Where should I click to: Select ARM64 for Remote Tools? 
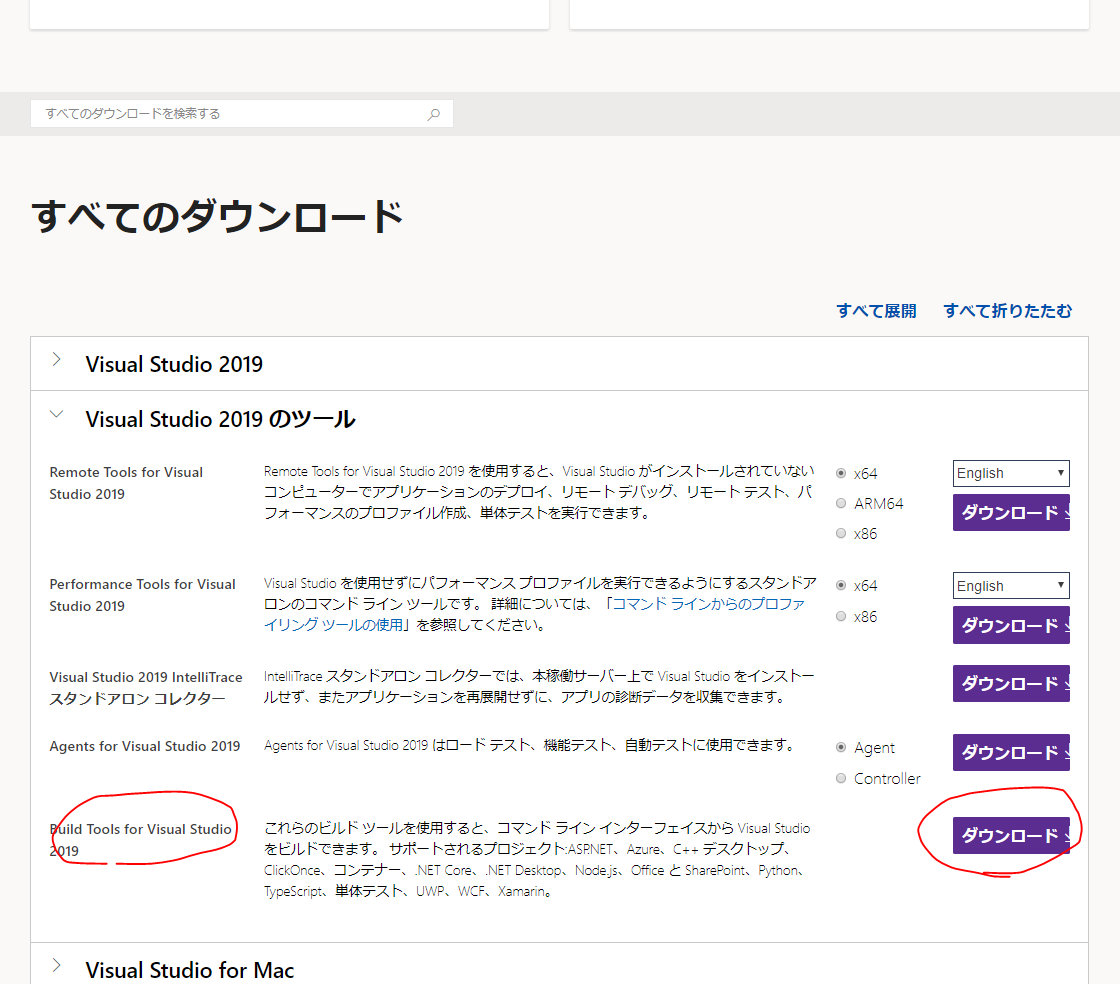point(841,503)
